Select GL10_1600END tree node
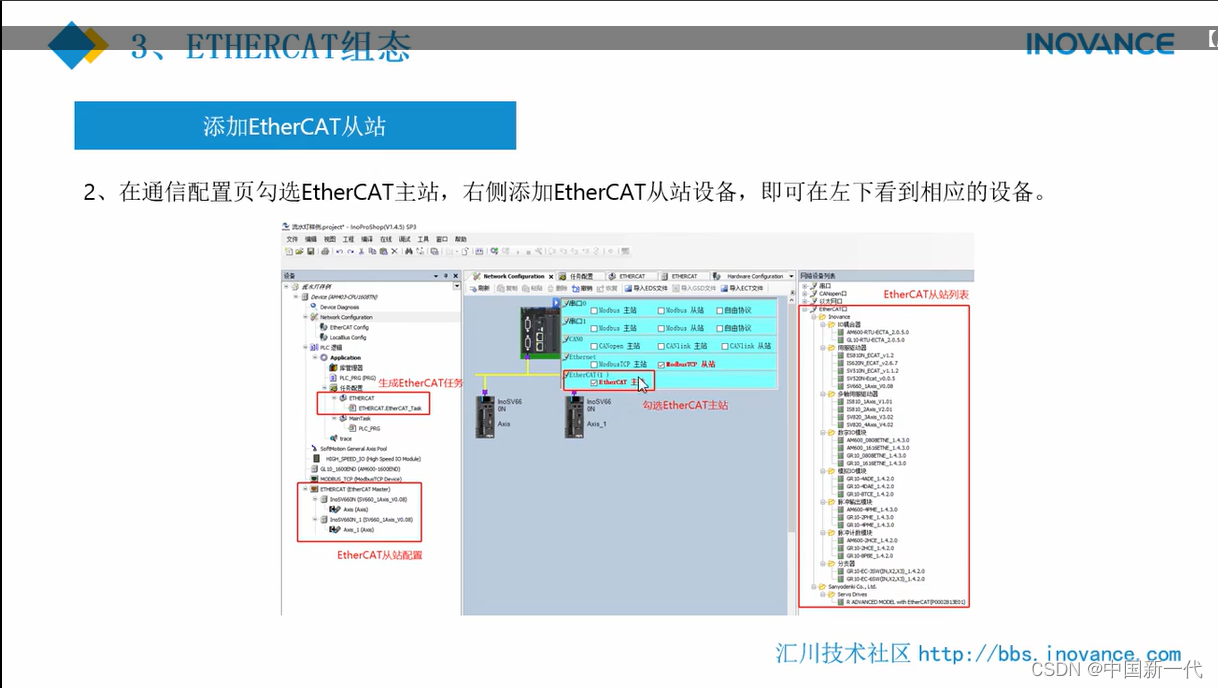 click(x=360, y=469)
